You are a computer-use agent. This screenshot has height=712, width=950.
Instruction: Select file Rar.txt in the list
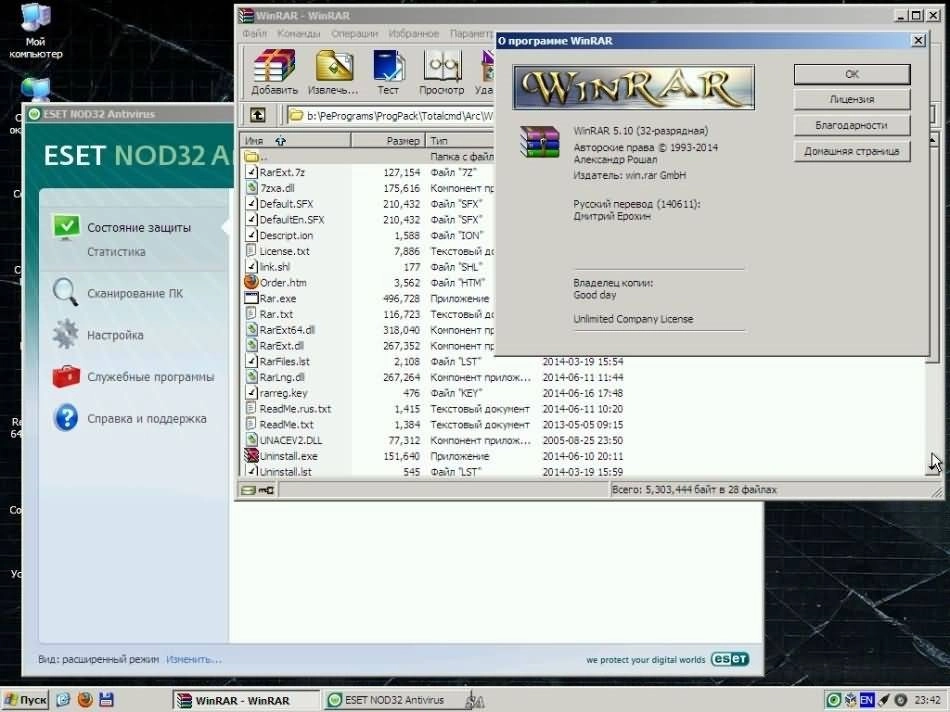[276, 314]
